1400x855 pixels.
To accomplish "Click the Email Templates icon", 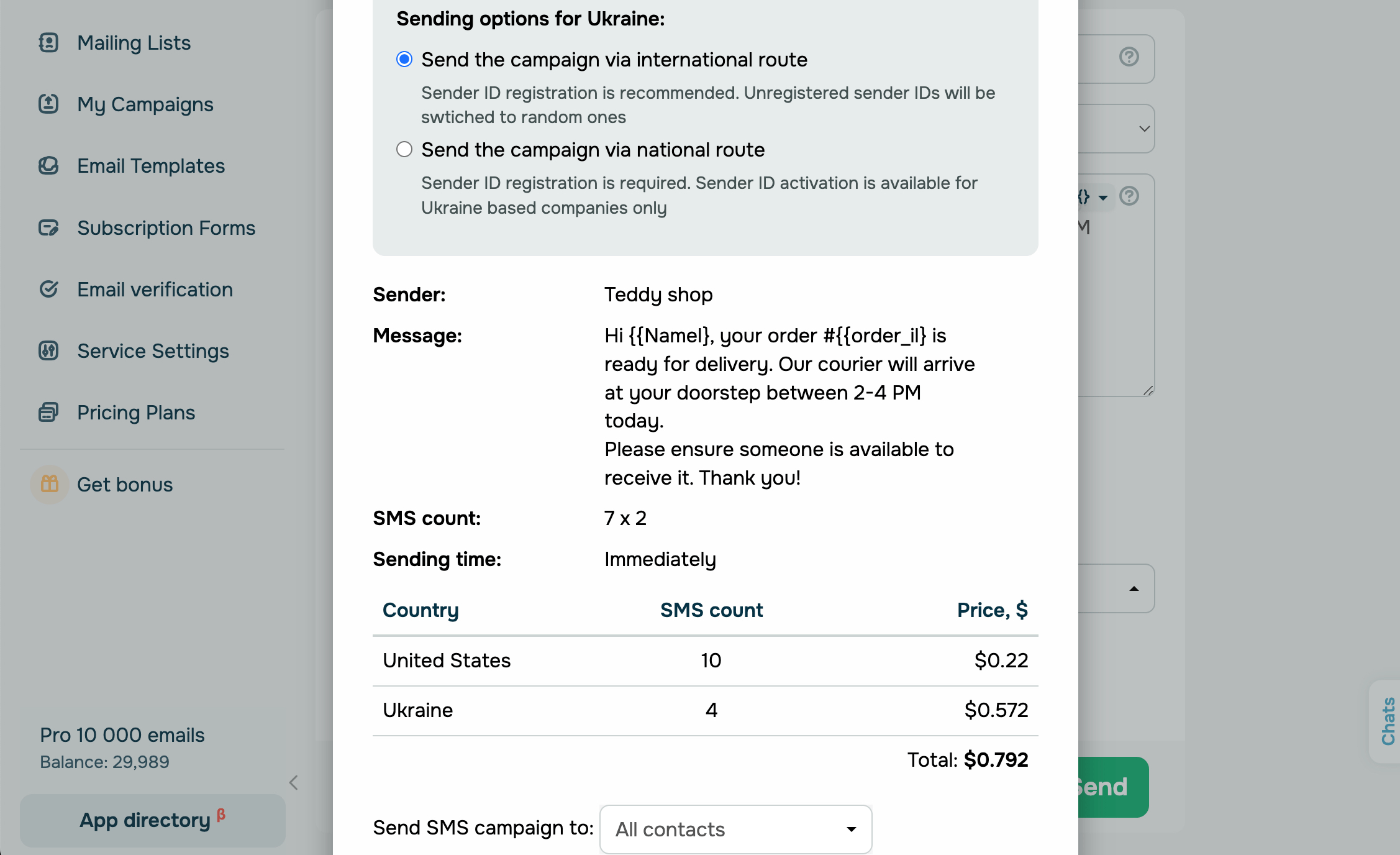I will 48,166.
